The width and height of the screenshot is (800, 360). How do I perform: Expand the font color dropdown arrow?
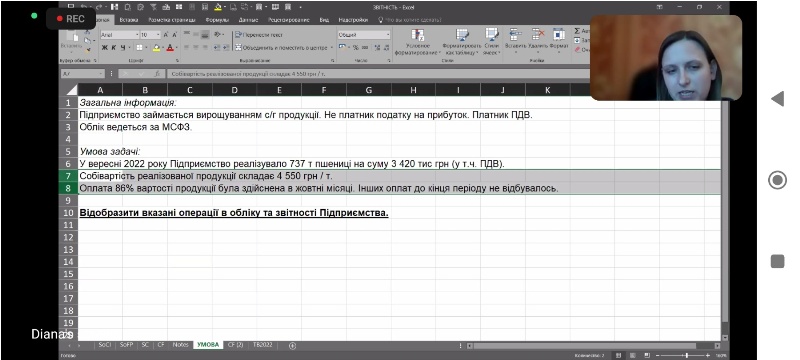point(177,47)
